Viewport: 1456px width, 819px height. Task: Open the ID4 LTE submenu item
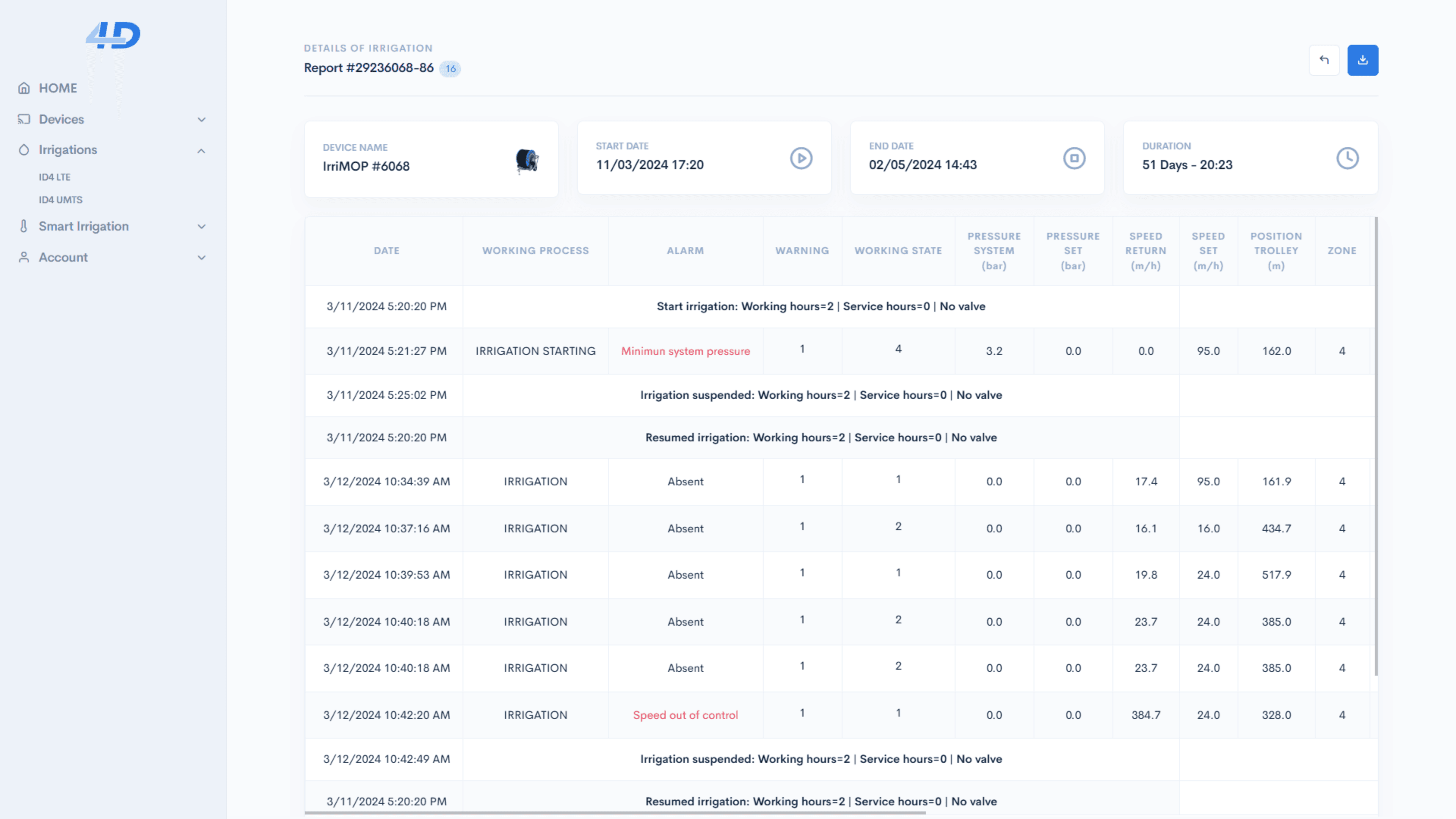tap(55, 177)
